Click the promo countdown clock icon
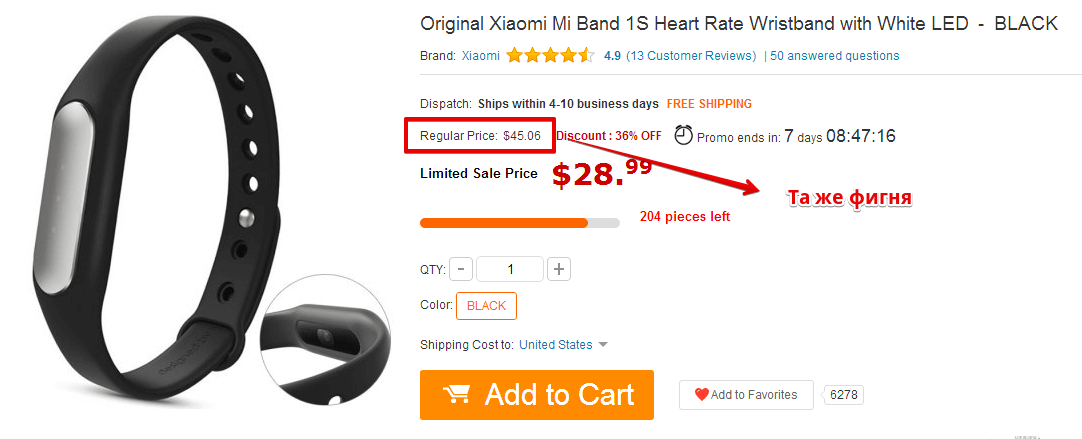 point(684,135)
